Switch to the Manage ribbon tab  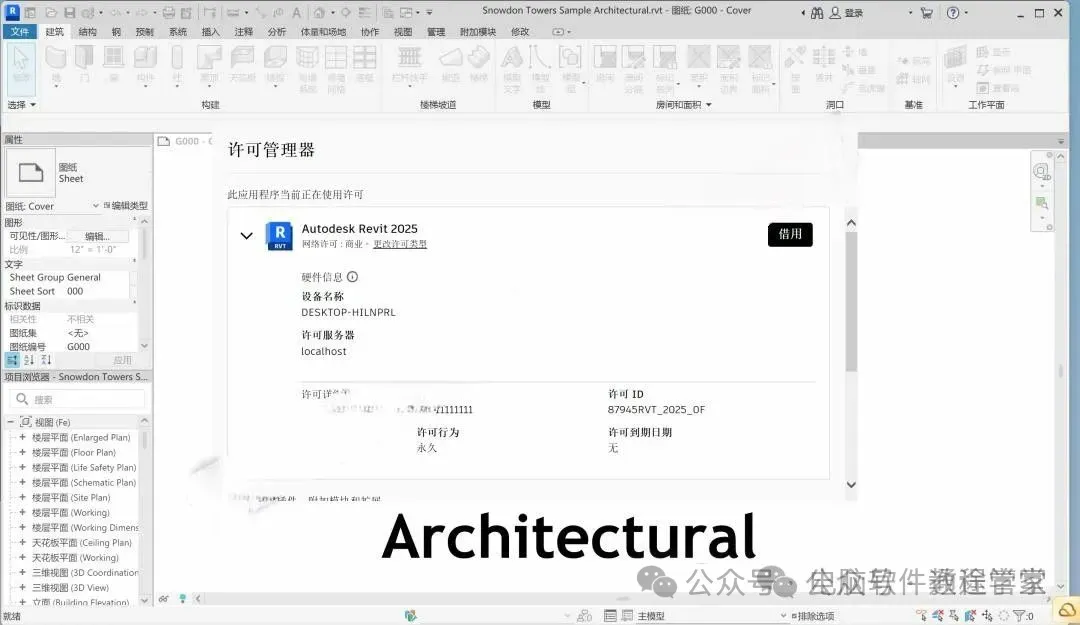pyautogui.click(x=436, y=32)
